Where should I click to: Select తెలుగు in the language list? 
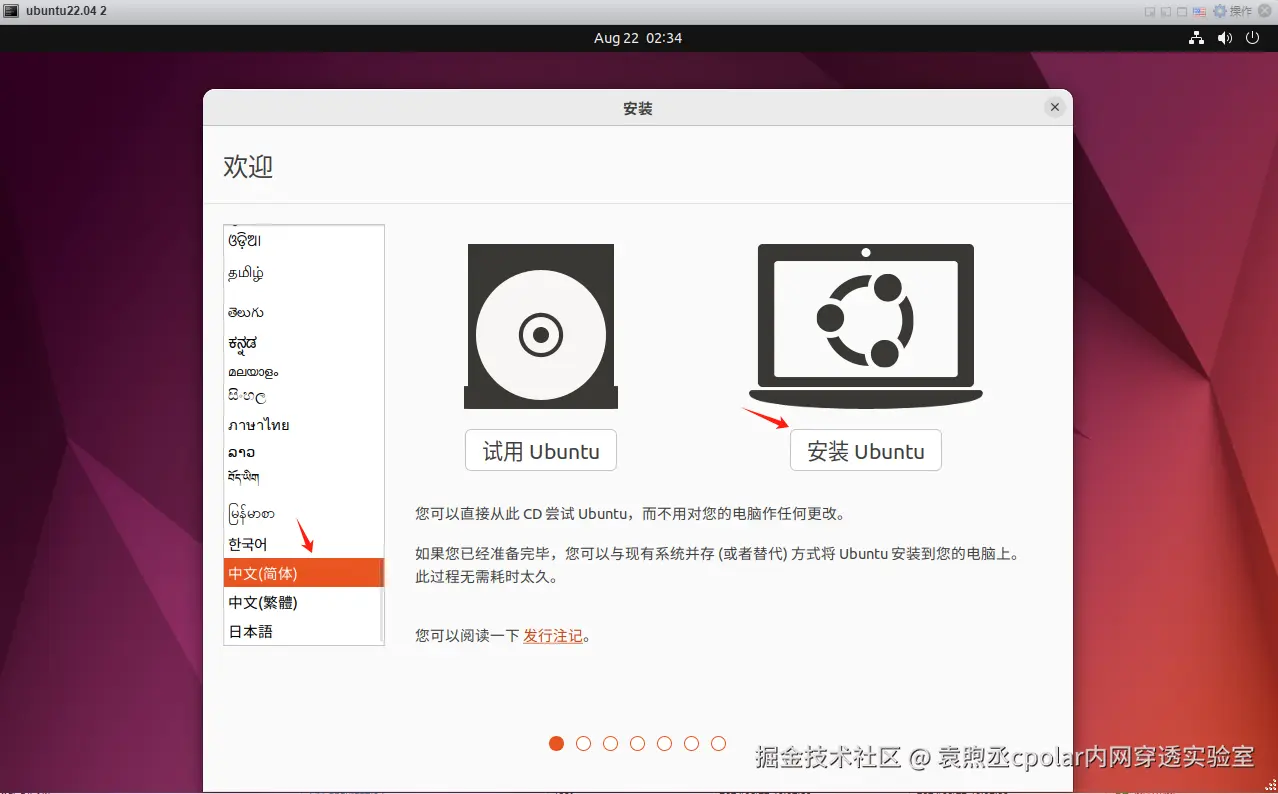pos(304,312)
